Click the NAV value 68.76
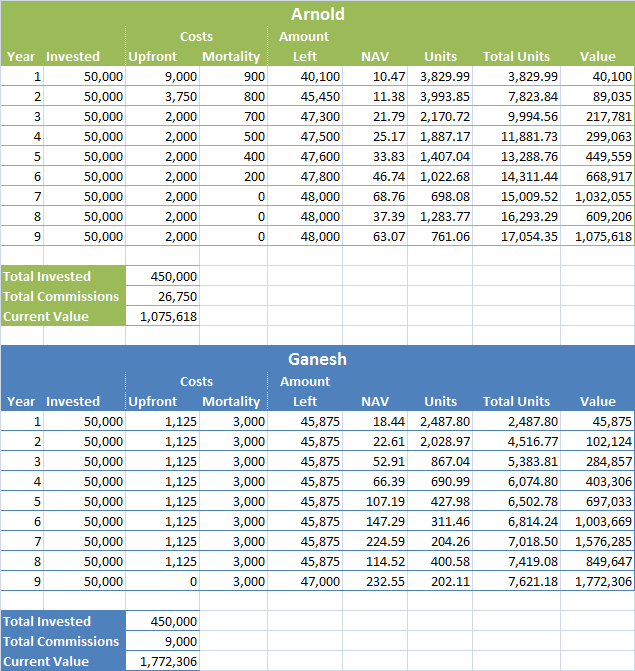635x671 pixels. point(389,196)
